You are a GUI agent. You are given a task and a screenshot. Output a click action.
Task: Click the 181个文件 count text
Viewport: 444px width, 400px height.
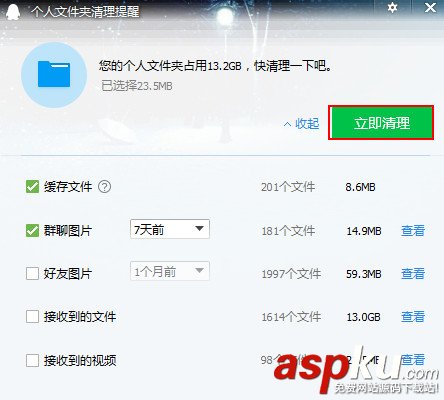coord(288,231)
